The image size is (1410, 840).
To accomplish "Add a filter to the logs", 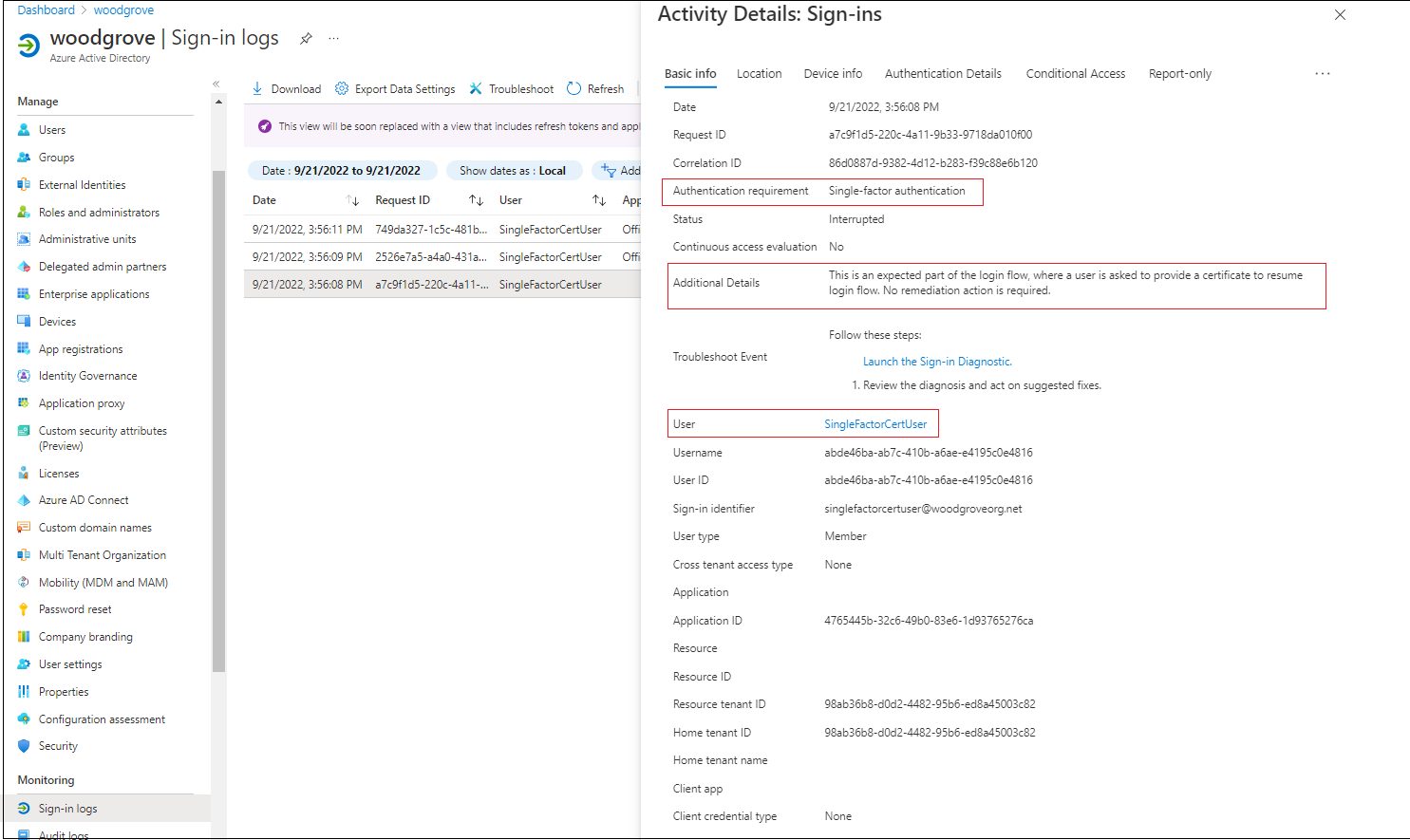I will [x=617, y=171].
